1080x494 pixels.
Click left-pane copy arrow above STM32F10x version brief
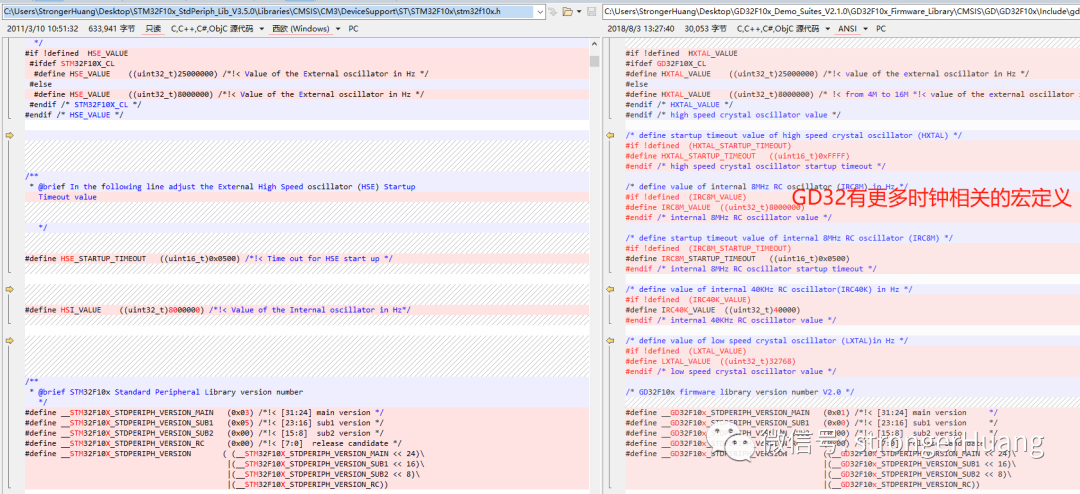click(x=9, y=340)
